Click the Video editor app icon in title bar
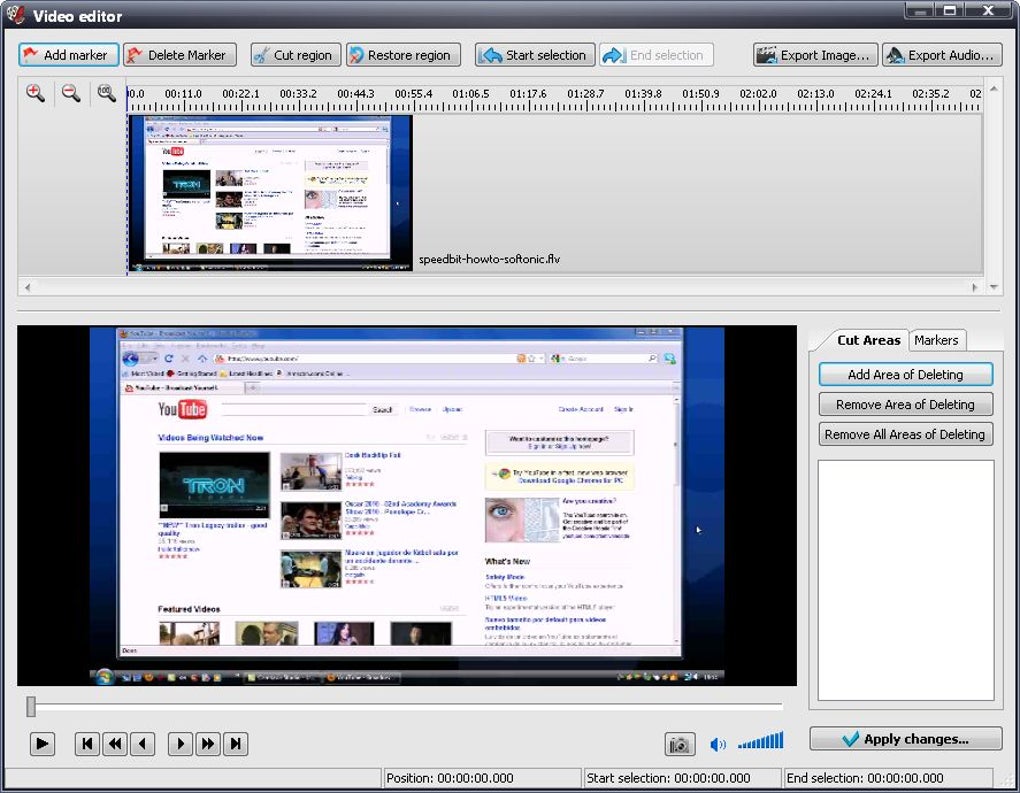Viewport: 1020px width, 793px height. point(16,14)
